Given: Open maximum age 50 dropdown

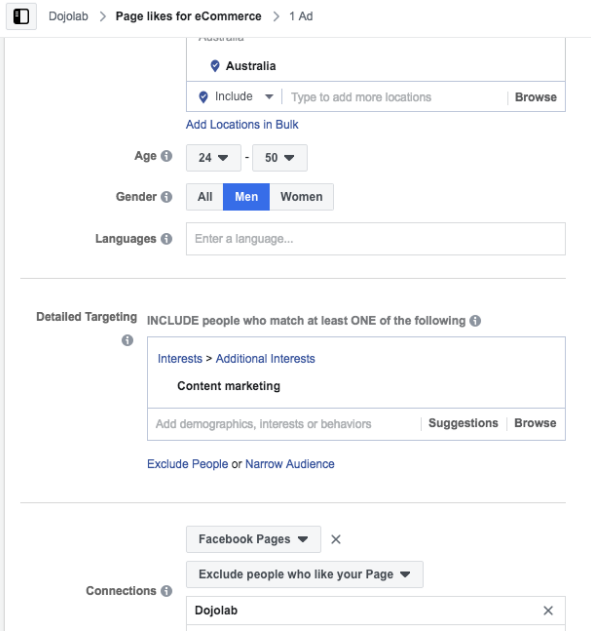Looking at the screenshot, I should click(280, 158).
